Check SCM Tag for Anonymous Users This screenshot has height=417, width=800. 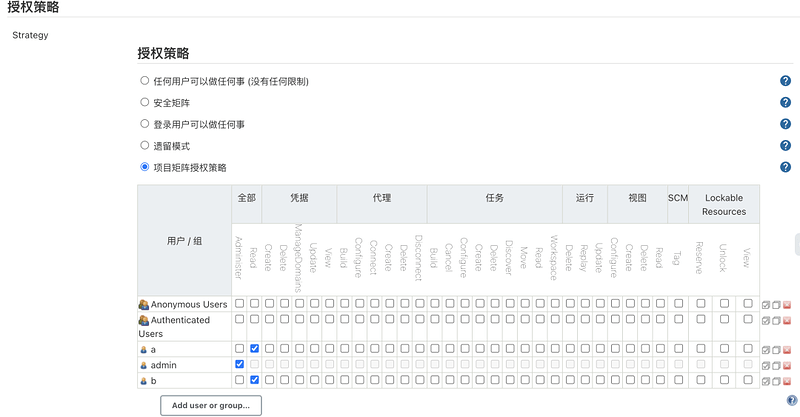pos(678,303)
